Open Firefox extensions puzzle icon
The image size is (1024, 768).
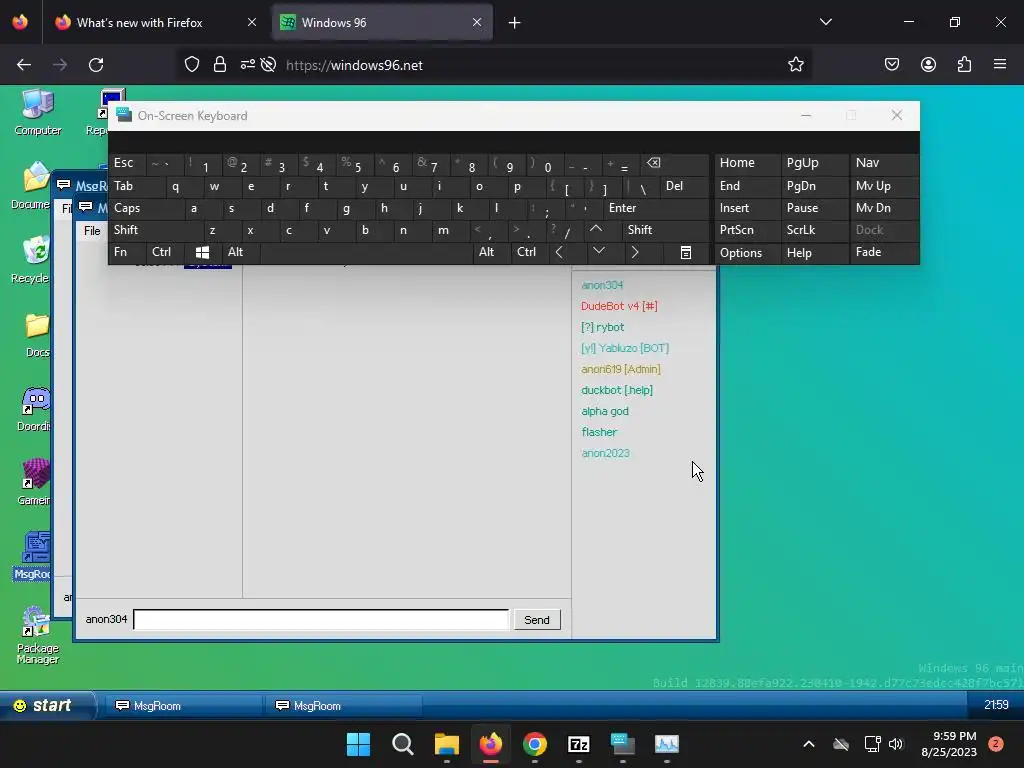pos(964,65)
